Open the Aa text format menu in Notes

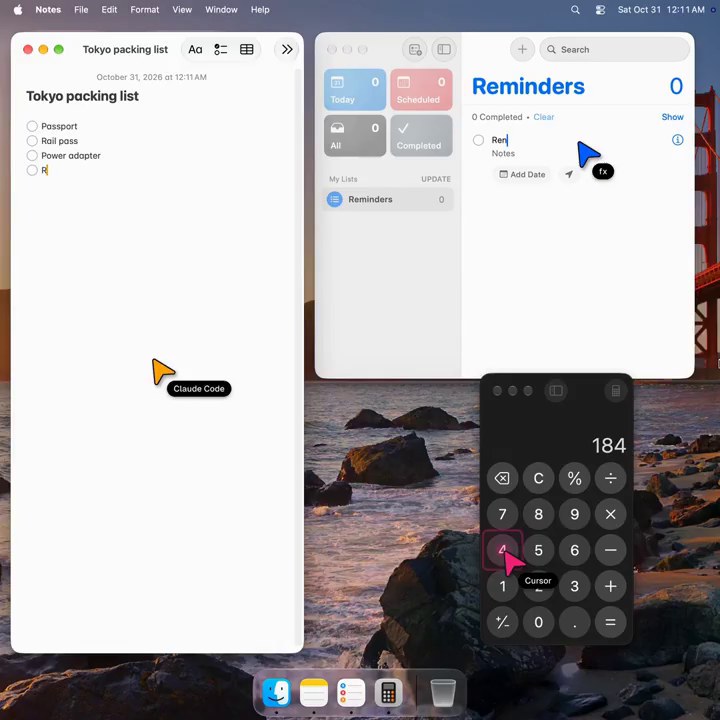pos(195,50)
